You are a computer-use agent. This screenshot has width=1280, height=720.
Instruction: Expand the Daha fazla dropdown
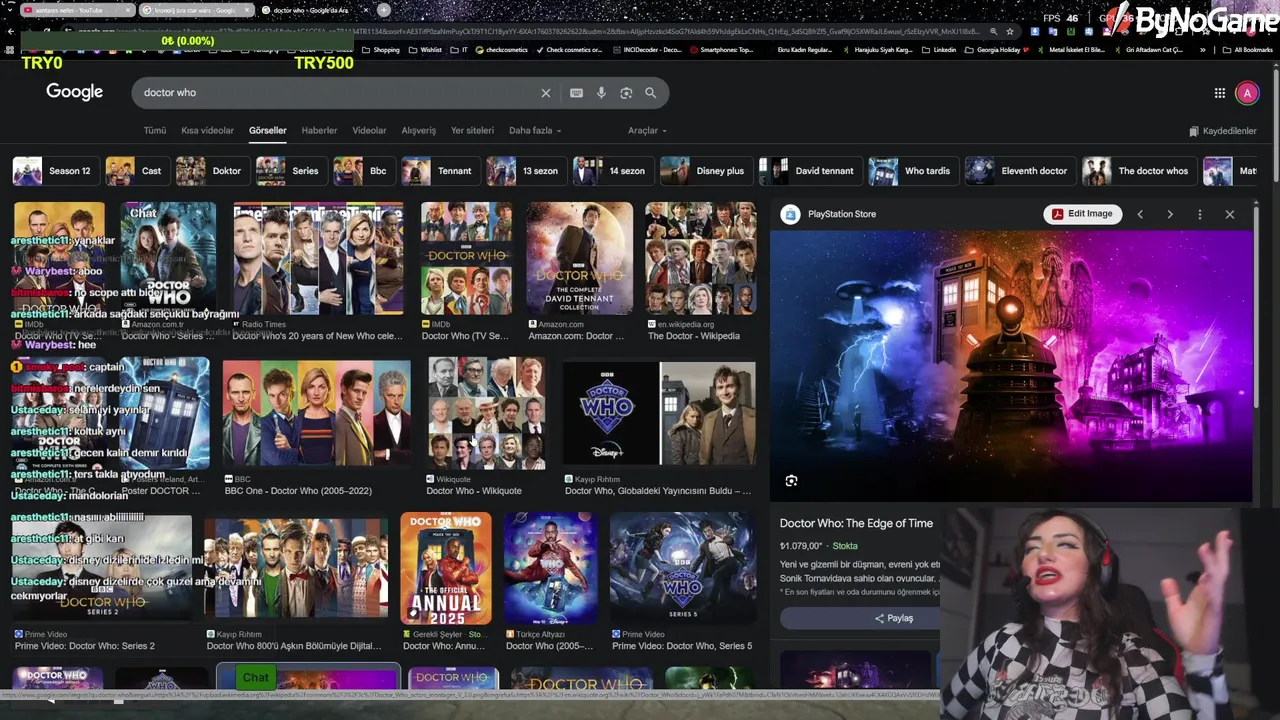tap(535, 130)
